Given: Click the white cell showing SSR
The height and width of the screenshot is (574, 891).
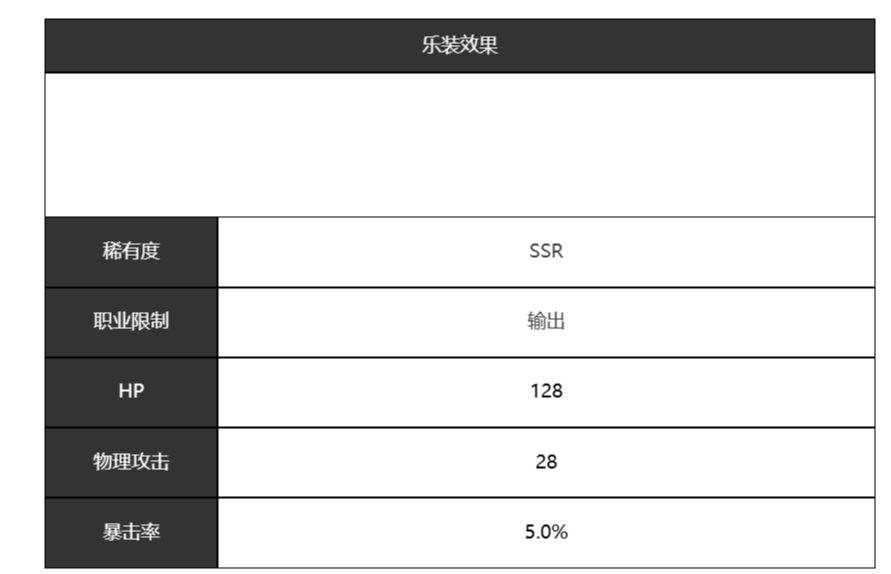Looking at the screenshot, I should click(700, 251).
